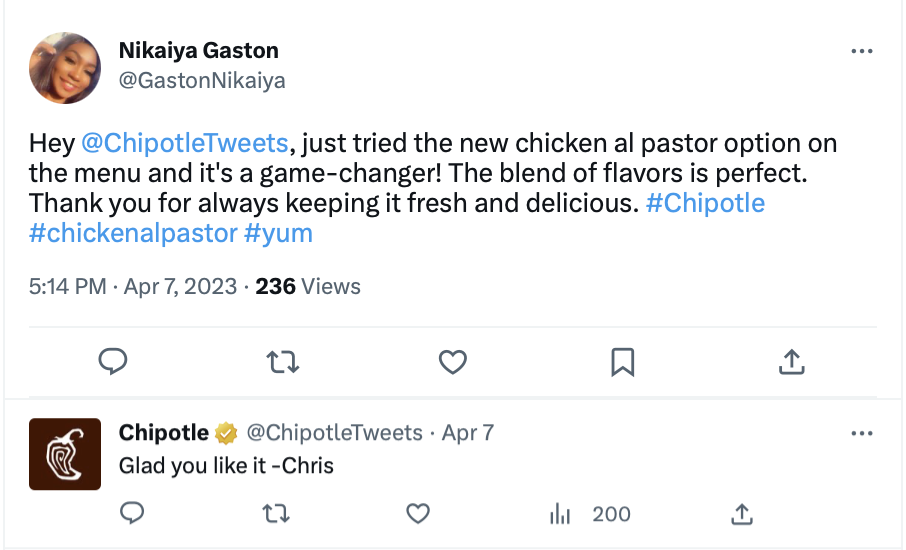Image resolution: width=906 pixels, height=550 pixels.
Task: Click the @ChipotleTweets mention in tweet text
Action: [x=183, y=144]
